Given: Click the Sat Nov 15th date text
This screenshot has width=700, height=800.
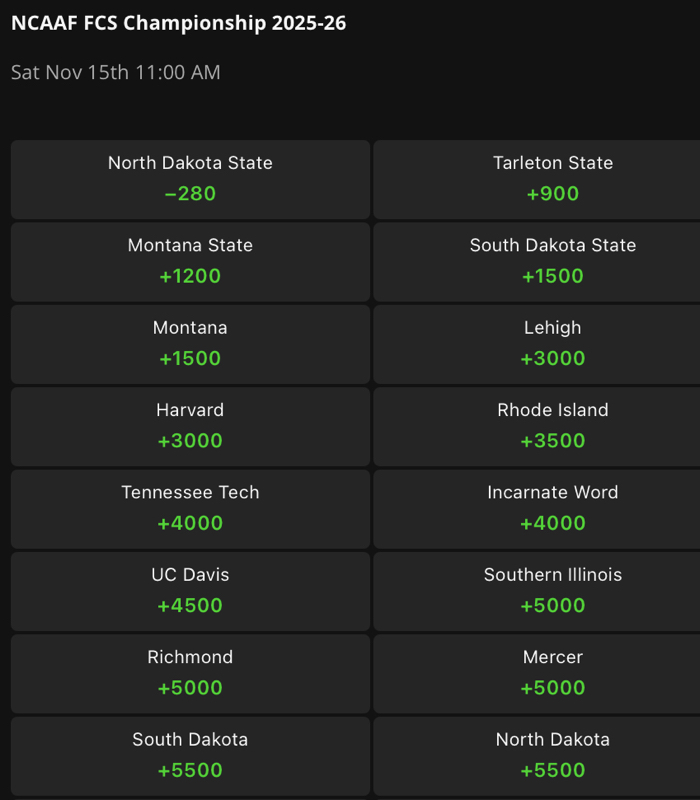Looking at the screenshot, I should [116, 72].
